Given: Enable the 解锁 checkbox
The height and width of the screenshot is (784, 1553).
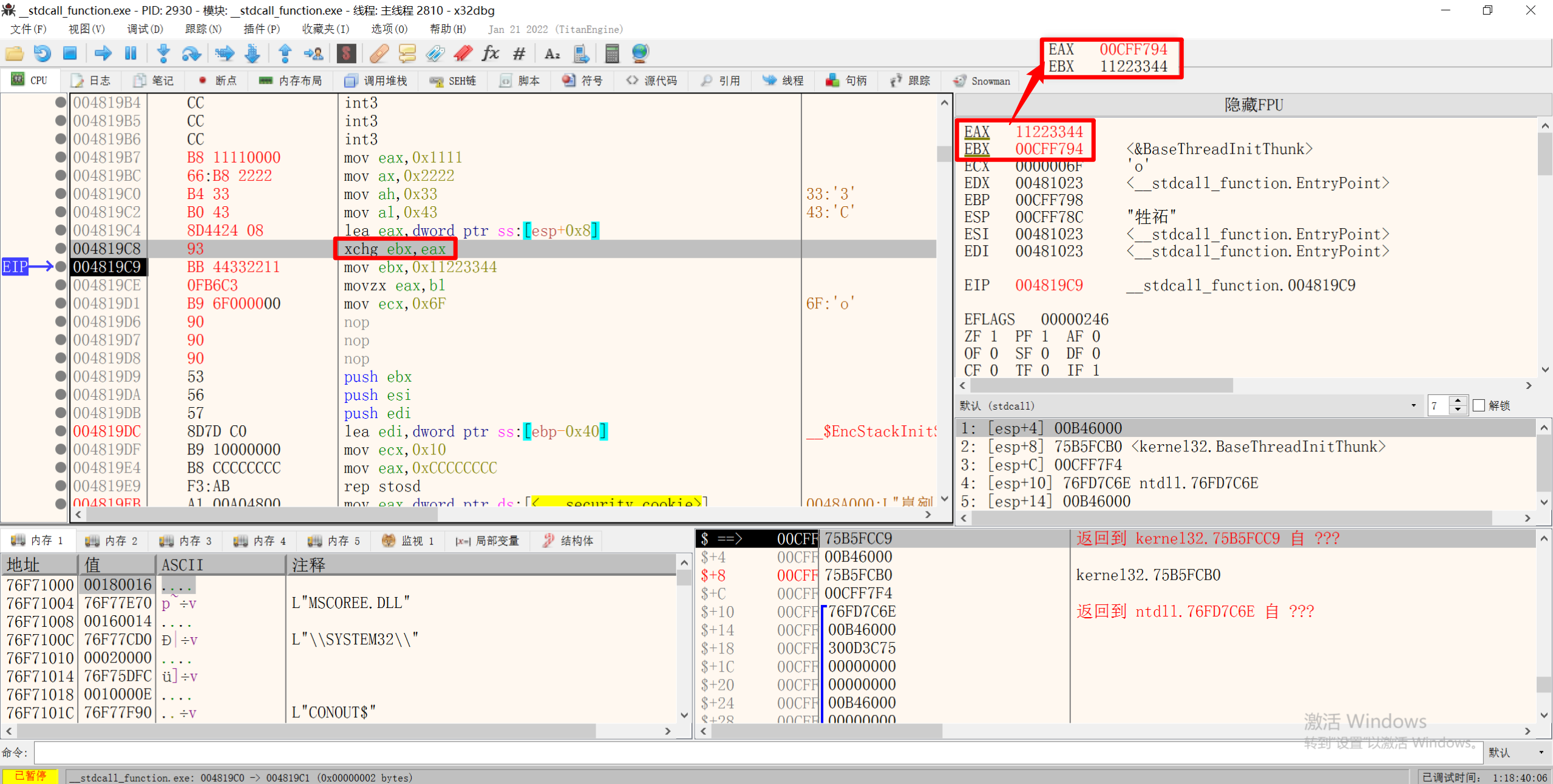Looking at the screenshot, I should click(x=1479, y=405).
